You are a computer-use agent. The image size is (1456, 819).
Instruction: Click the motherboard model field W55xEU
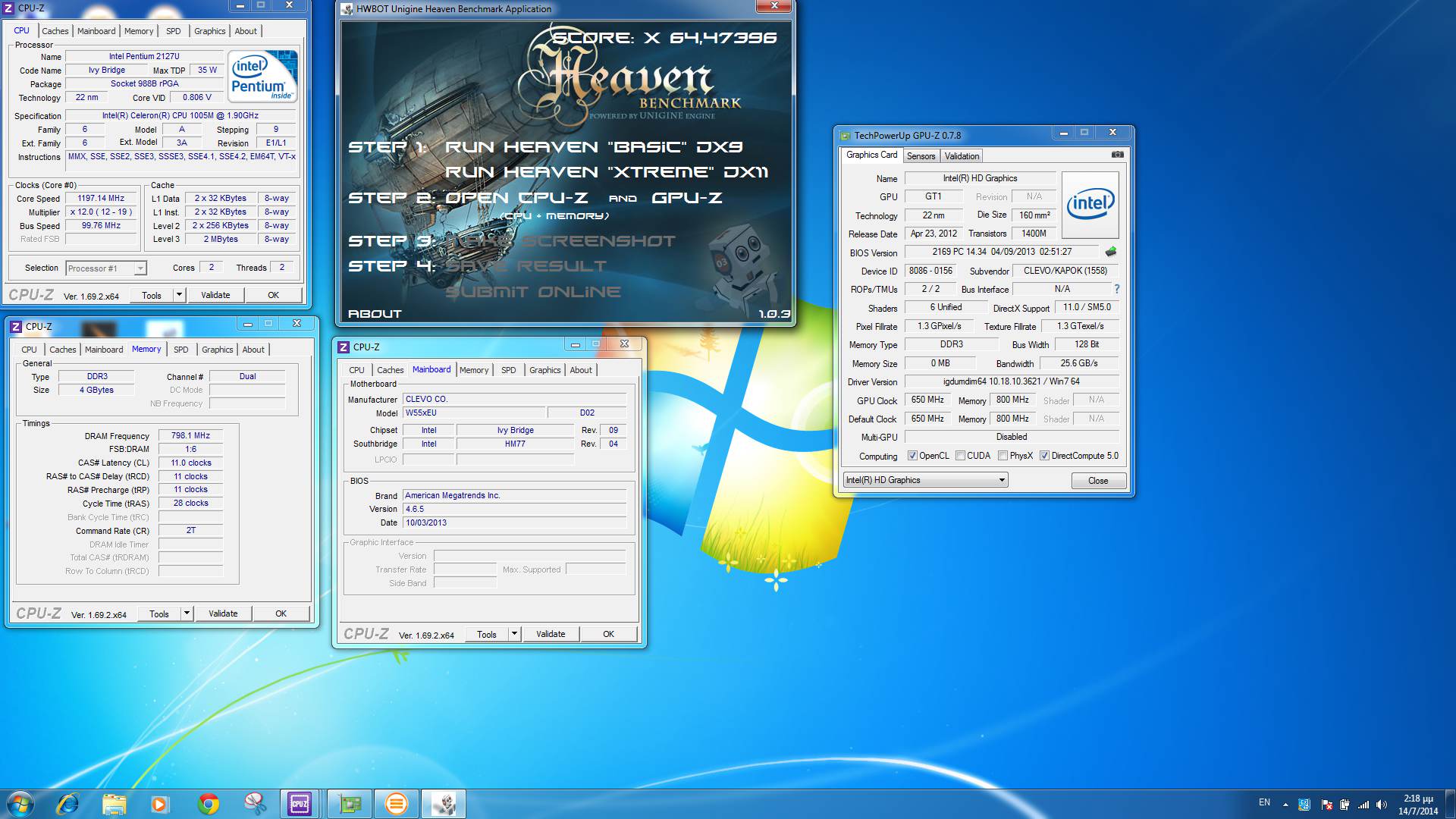(474, 413)
